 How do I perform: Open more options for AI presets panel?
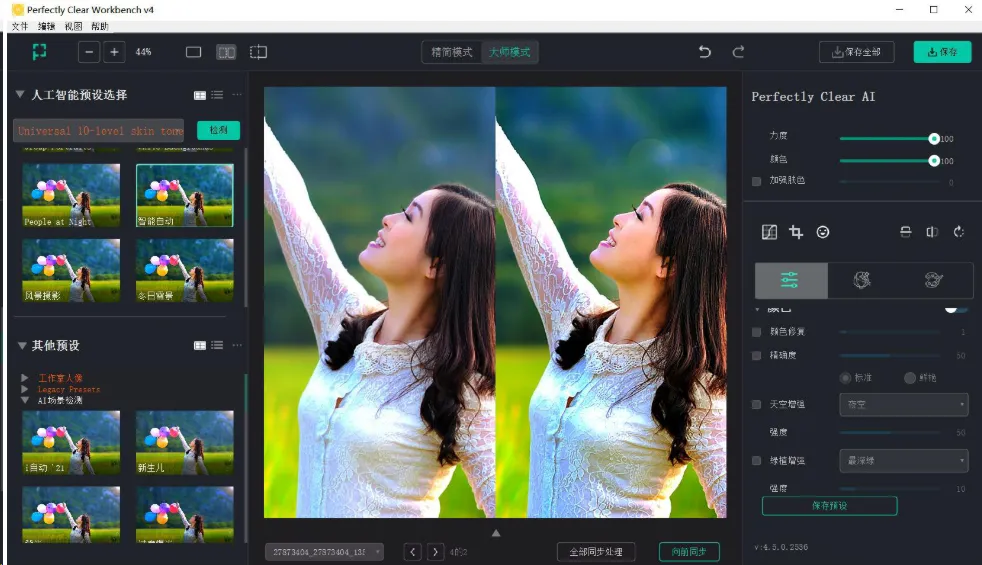[x=237, y=95]
